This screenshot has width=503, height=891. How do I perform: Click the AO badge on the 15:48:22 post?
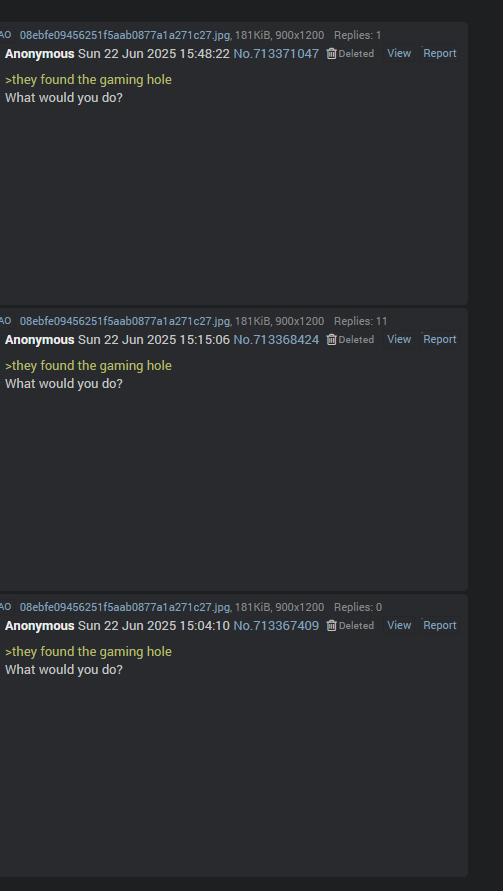(6, 35)
